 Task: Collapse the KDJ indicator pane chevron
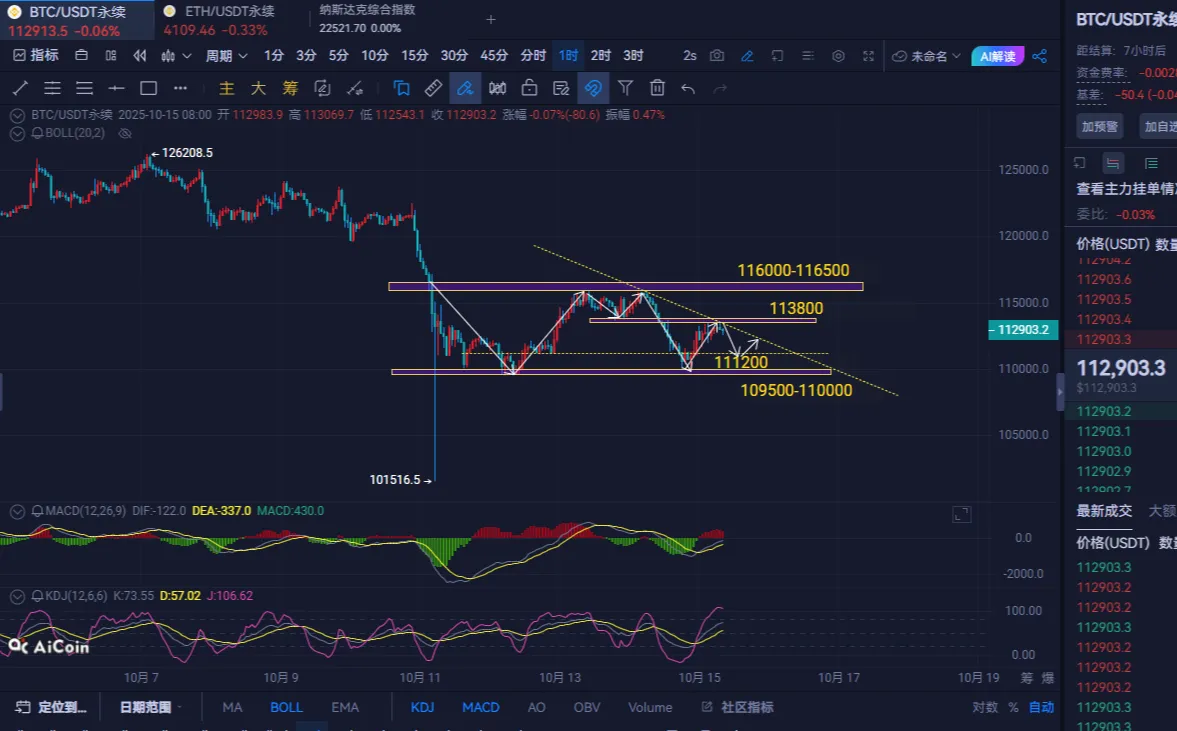[17, 597]
